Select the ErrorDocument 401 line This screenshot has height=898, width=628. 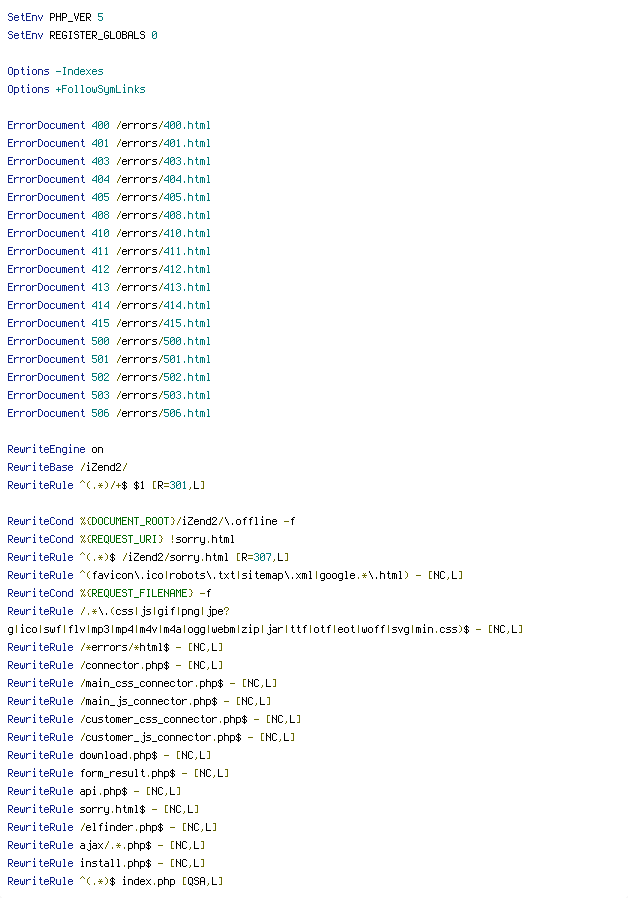click(109, 143)
